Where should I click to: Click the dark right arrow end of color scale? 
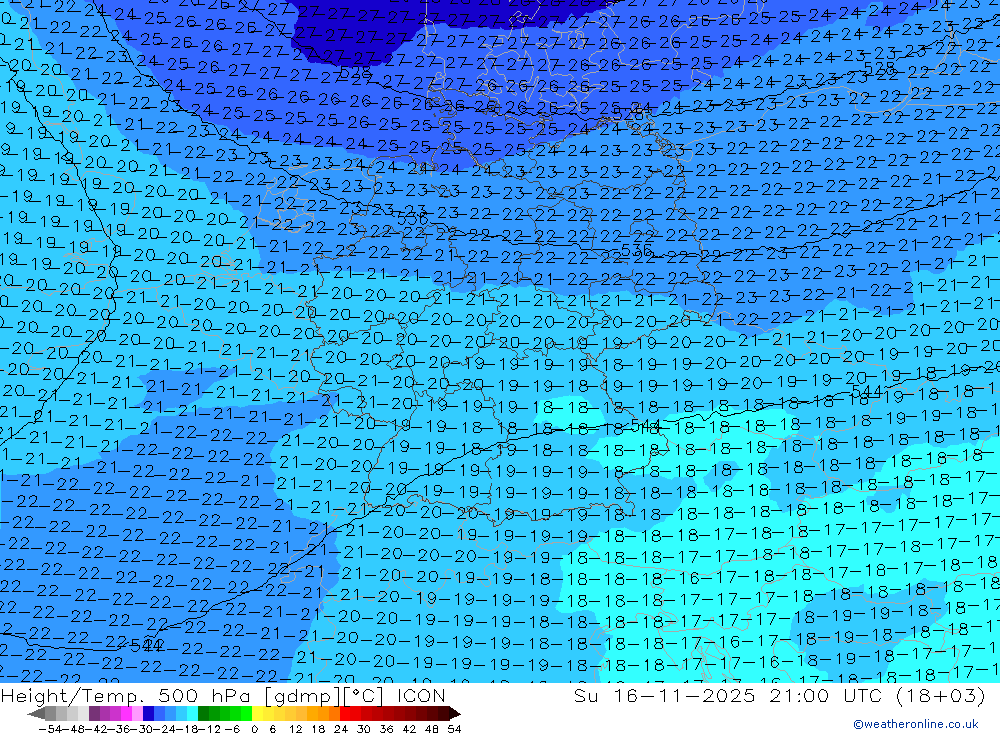[455, 713]
